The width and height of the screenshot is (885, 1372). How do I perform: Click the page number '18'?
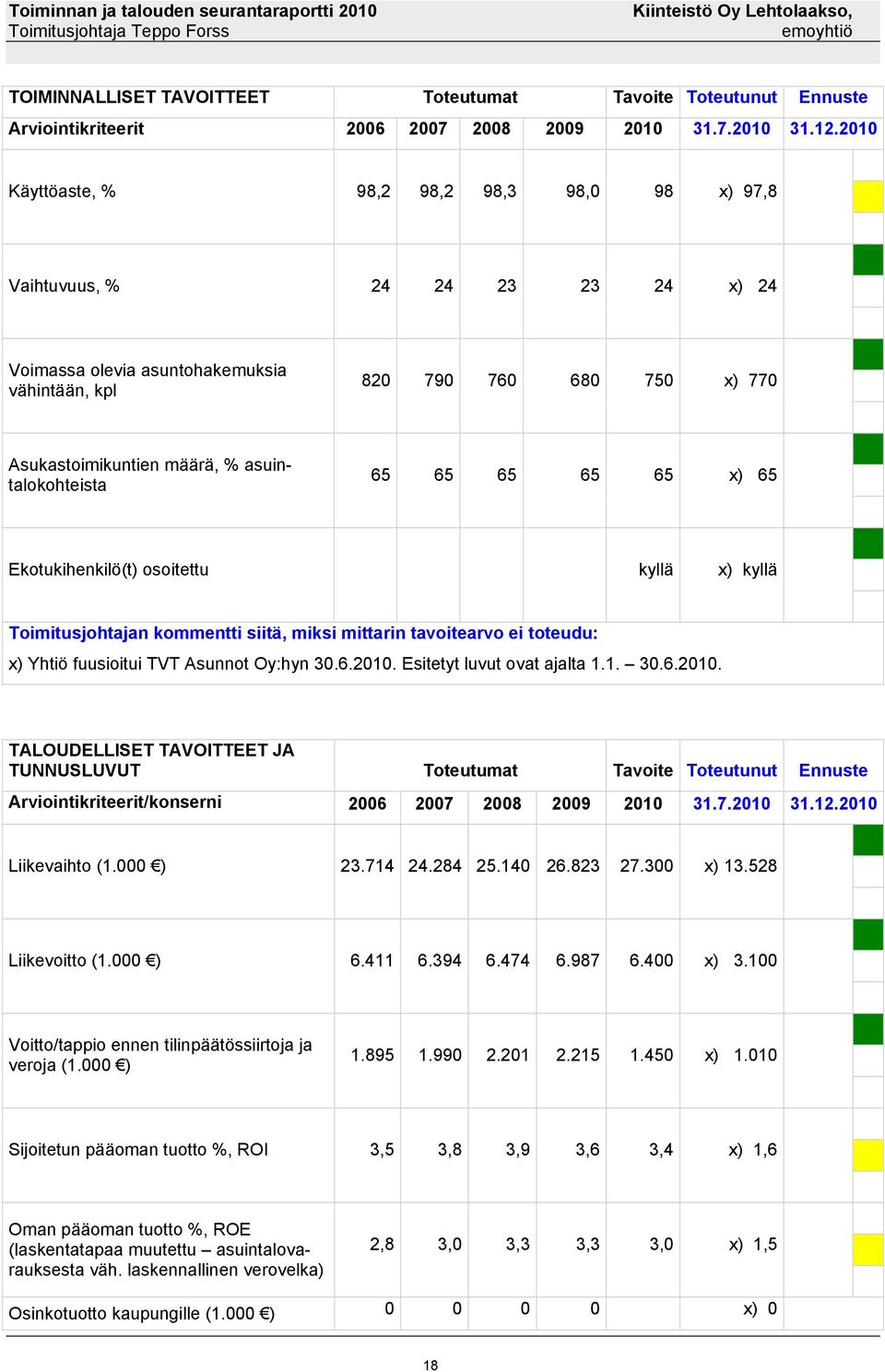tap(431, 1366)
